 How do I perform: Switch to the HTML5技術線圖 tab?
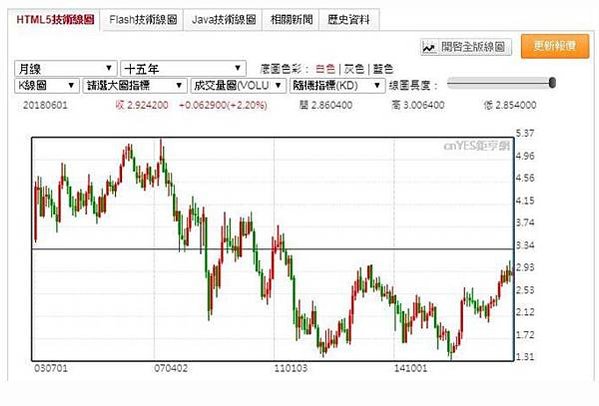(55, 19)
